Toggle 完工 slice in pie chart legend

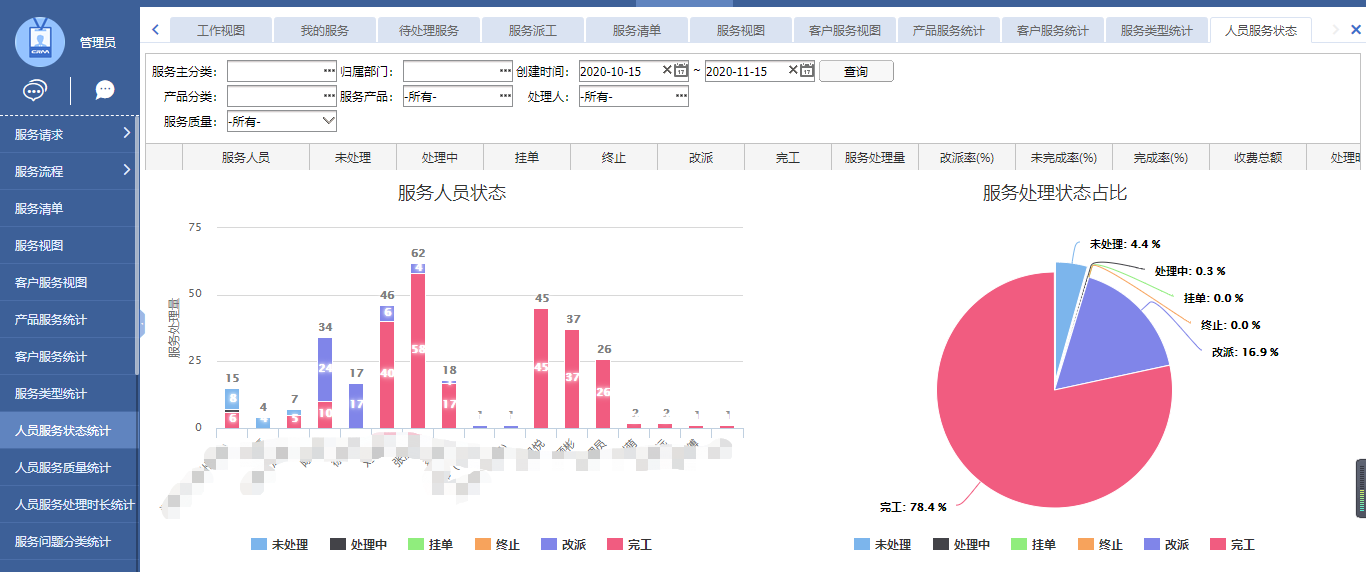(x=1231, y=545)
